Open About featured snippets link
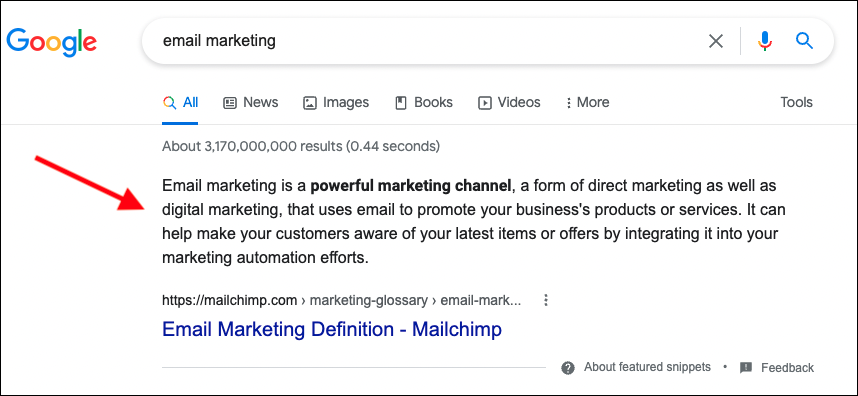The width and height of the screenshot is (858, 396). point(647,367)
